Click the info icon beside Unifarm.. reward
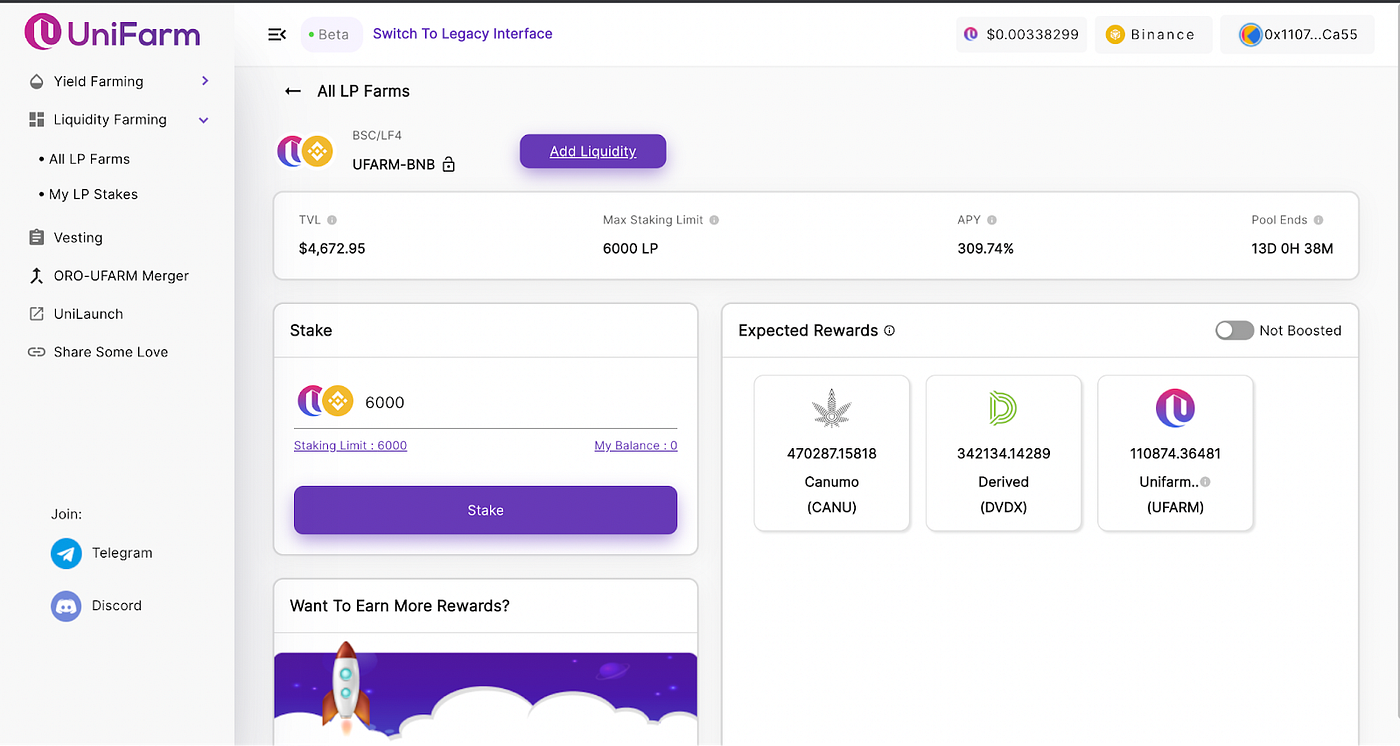 pyautogui.click(x=1205, y=482)
